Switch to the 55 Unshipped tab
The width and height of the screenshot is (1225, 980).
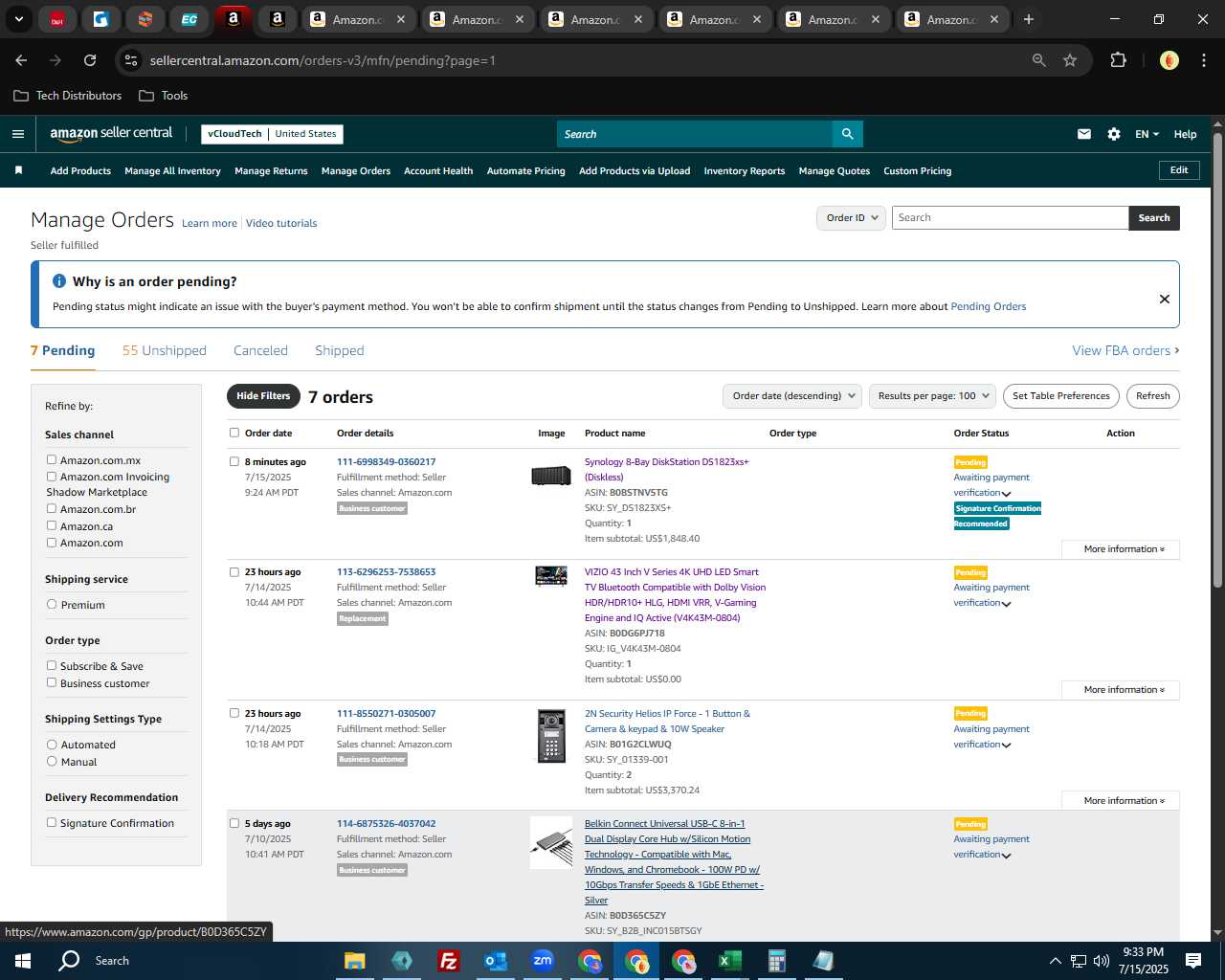click(x=165, y=350)
